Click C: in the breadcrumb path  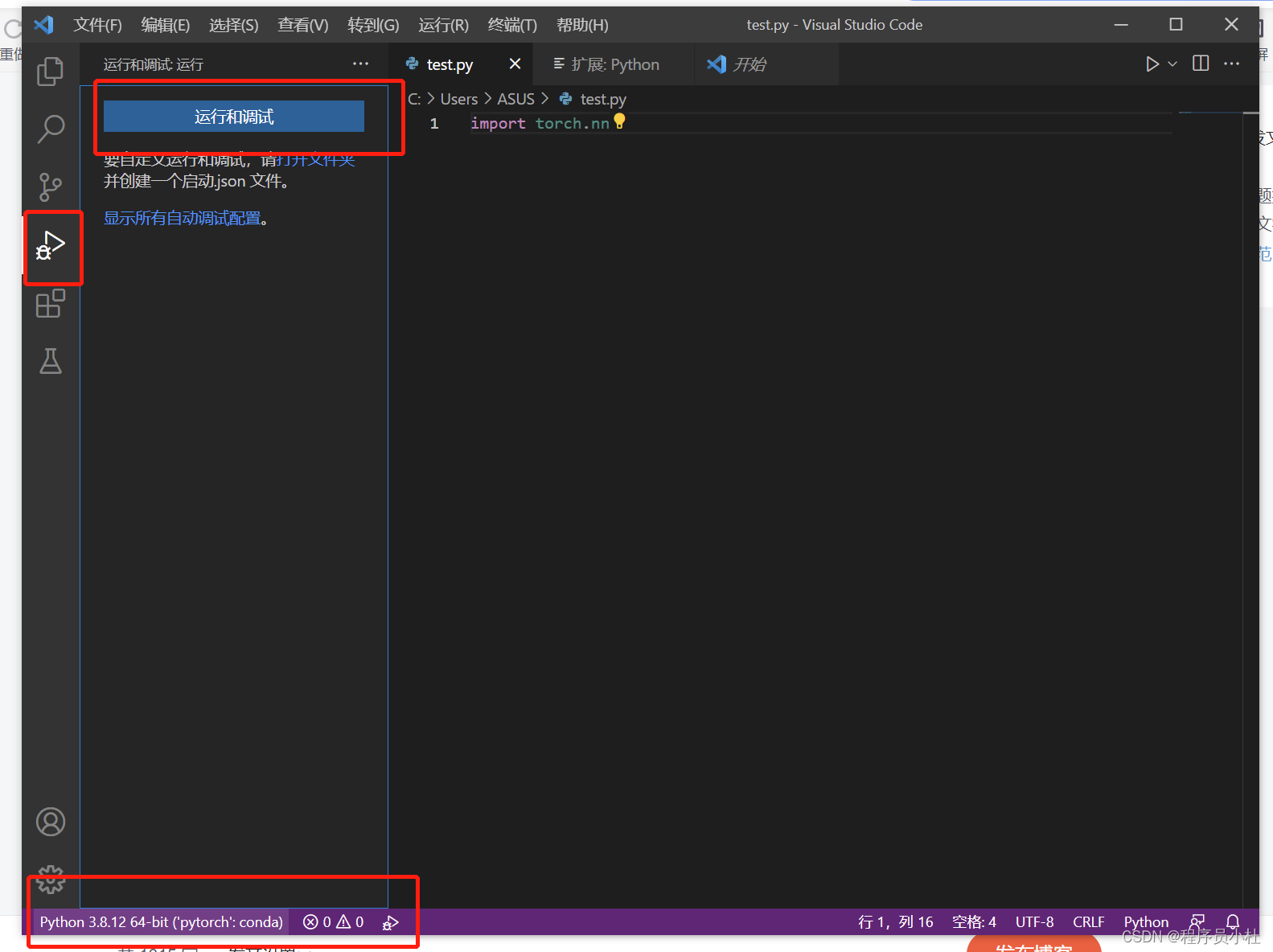pyautogui.click(x=414, y=99)
